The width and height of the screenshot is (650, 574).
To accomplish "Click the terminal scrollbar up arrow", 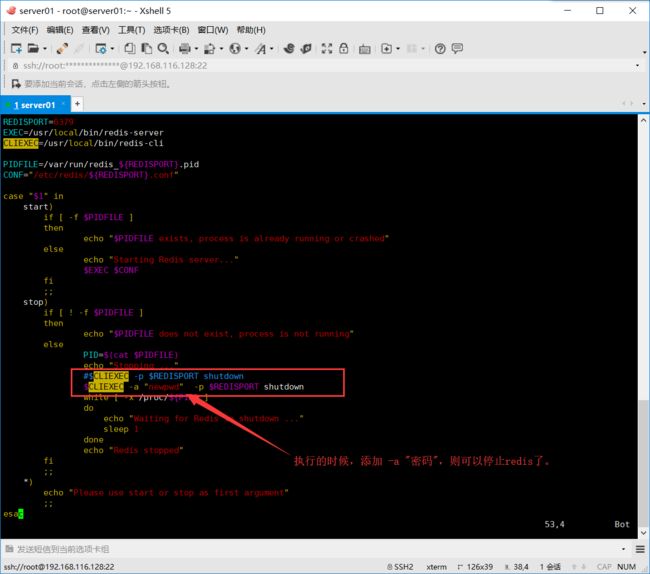I will click(643, 121).
